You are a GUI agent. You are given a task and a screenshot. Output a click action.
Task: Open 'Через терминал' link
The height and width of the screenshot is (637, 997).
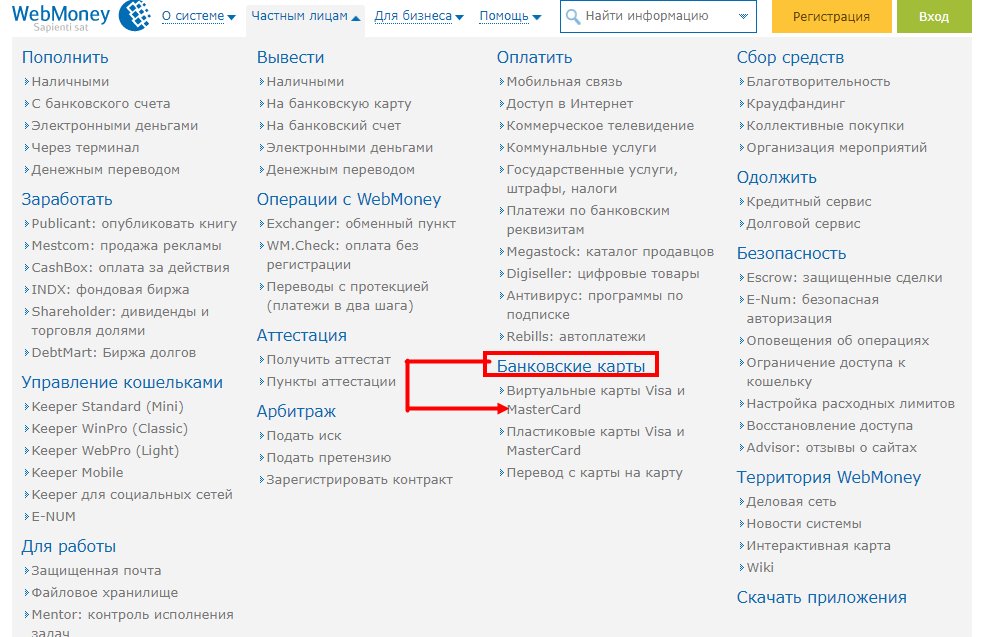pyautogui.click(x=85, y=147)
